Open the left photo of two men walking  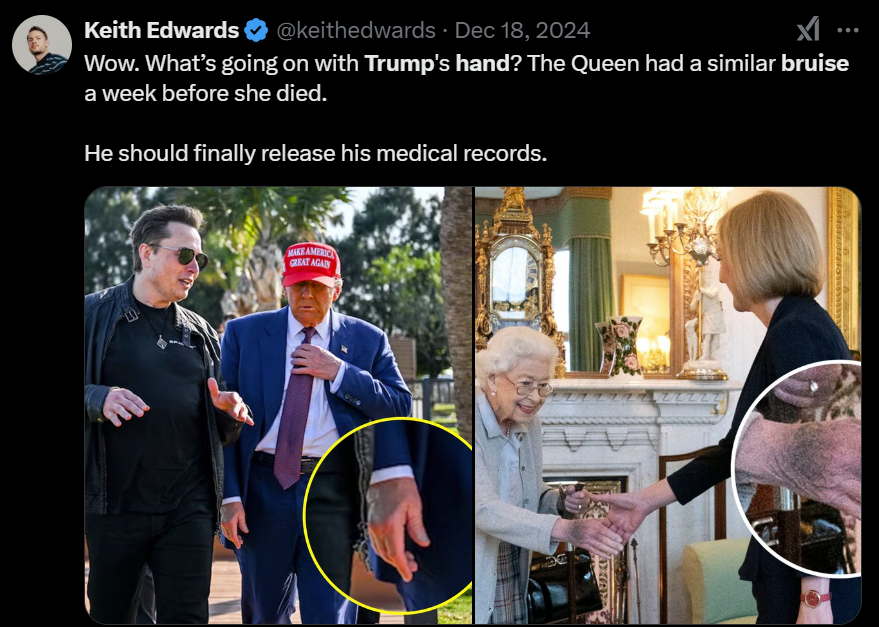(278, 405)
